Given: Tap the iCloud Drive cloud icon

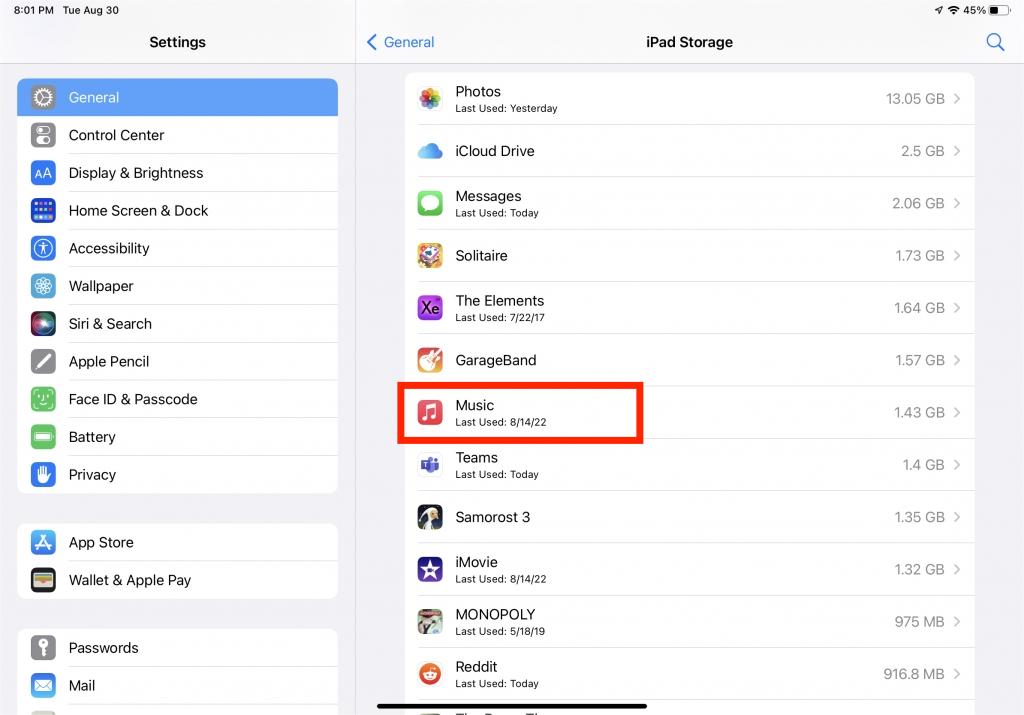Looking at the screenshot, I should coord(430,151).
